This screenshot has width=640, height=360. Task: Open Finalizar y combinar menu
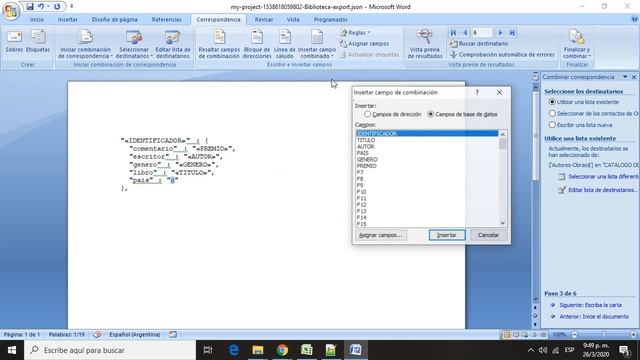coord(577,44)
